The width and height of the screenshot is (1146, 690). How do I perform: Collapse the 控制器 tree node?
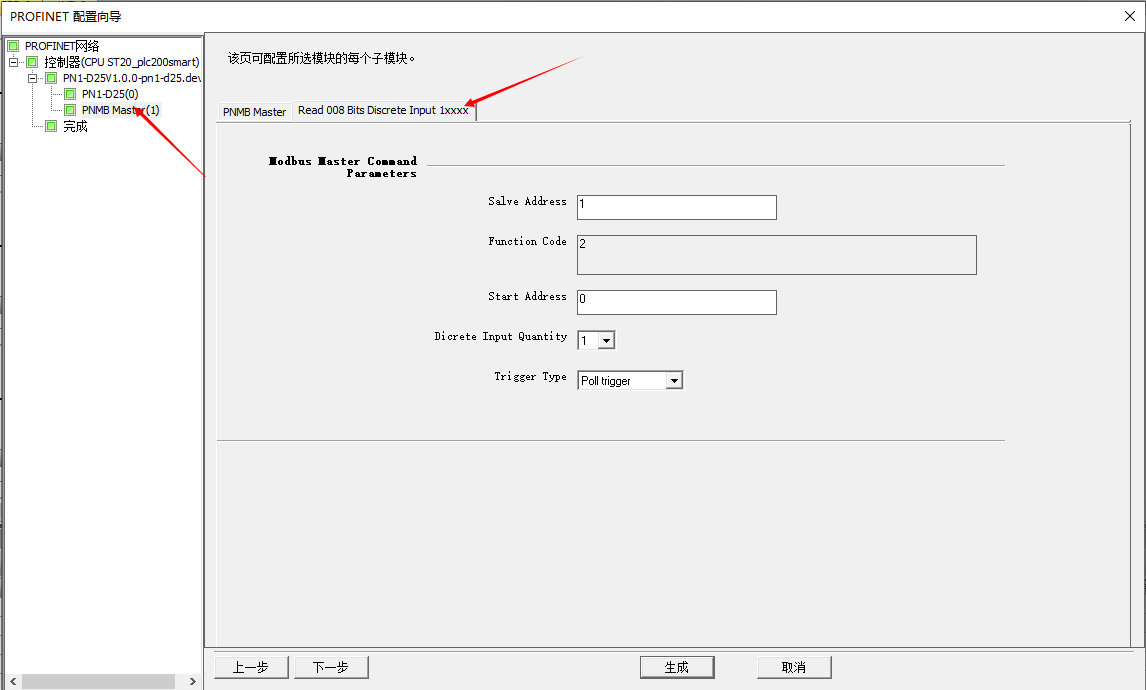coord(14,62)
